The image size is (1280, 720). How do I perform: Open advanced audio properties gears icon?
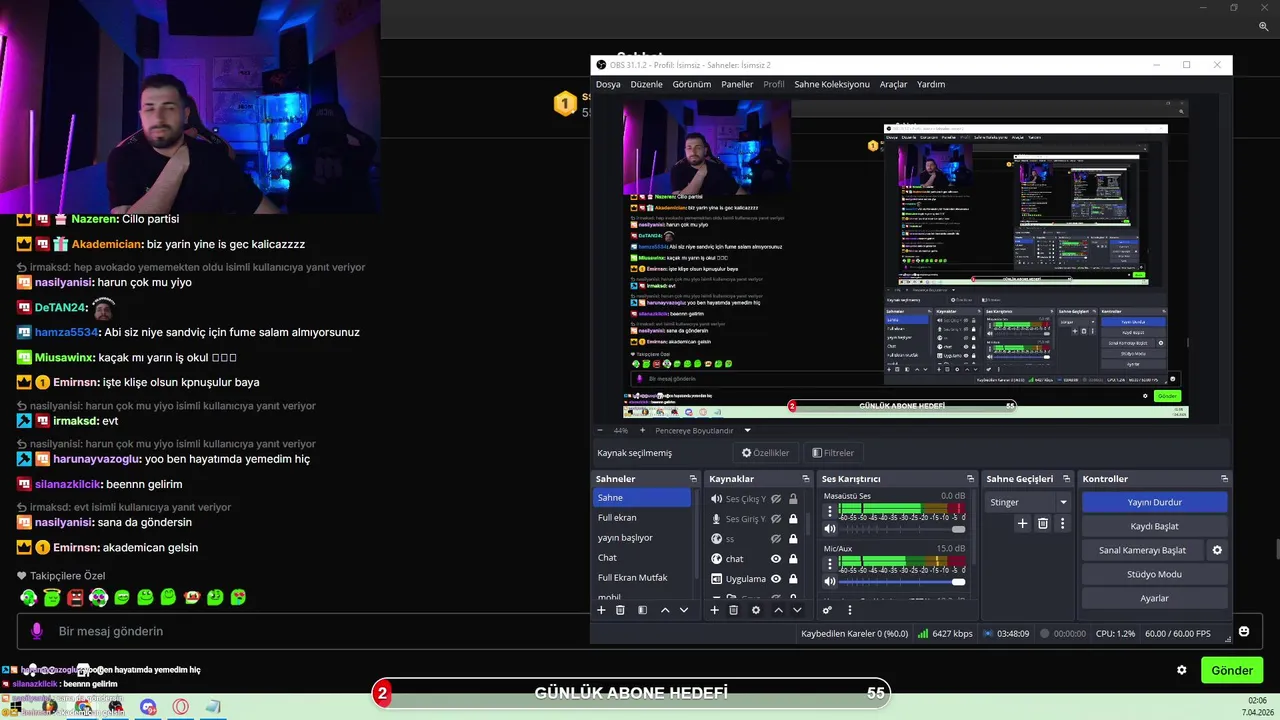(x=827, y=610)
